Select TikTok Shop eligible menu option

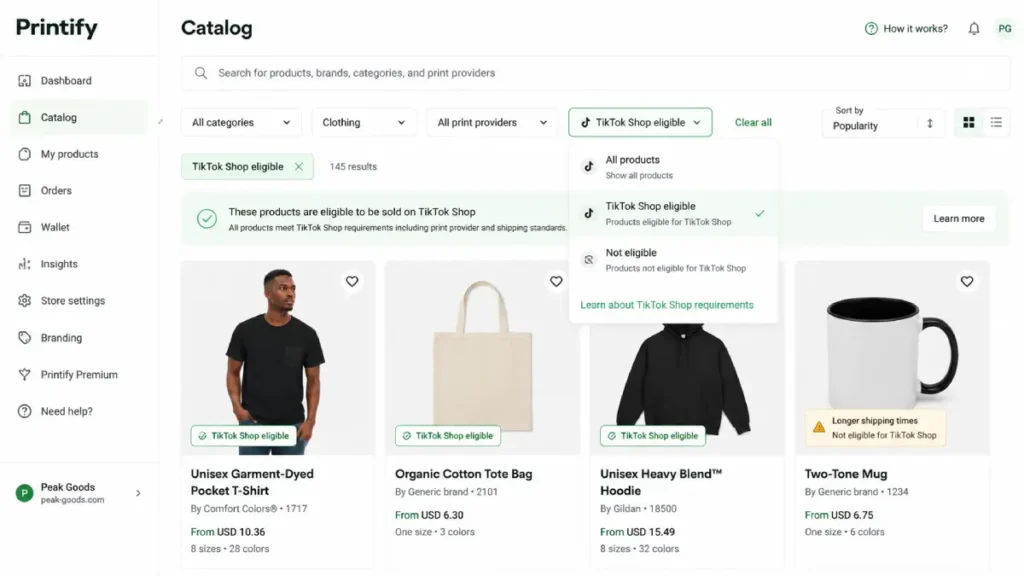[673, 214]
